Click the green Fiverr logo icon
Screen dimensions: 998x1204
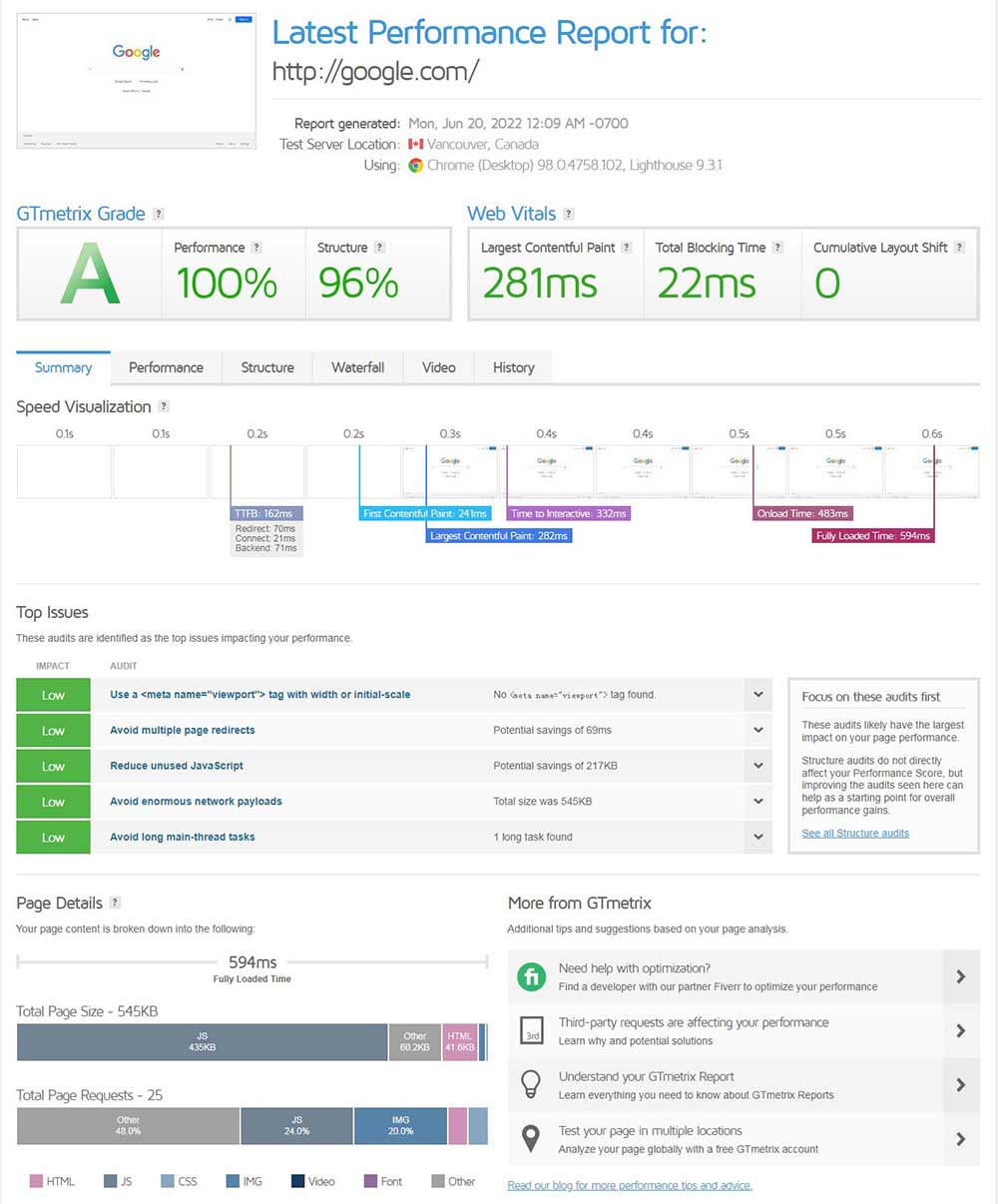532,976
